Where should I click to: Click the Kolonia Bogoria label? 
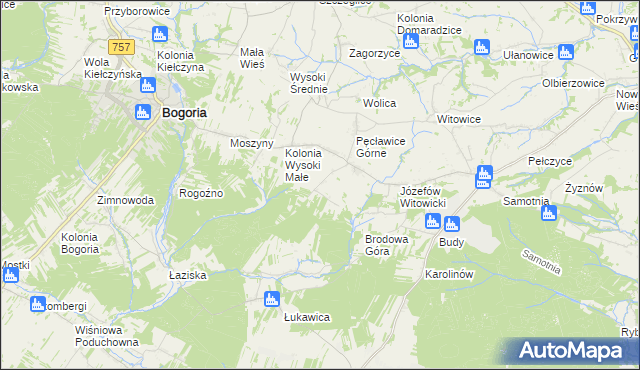[80, 243]
